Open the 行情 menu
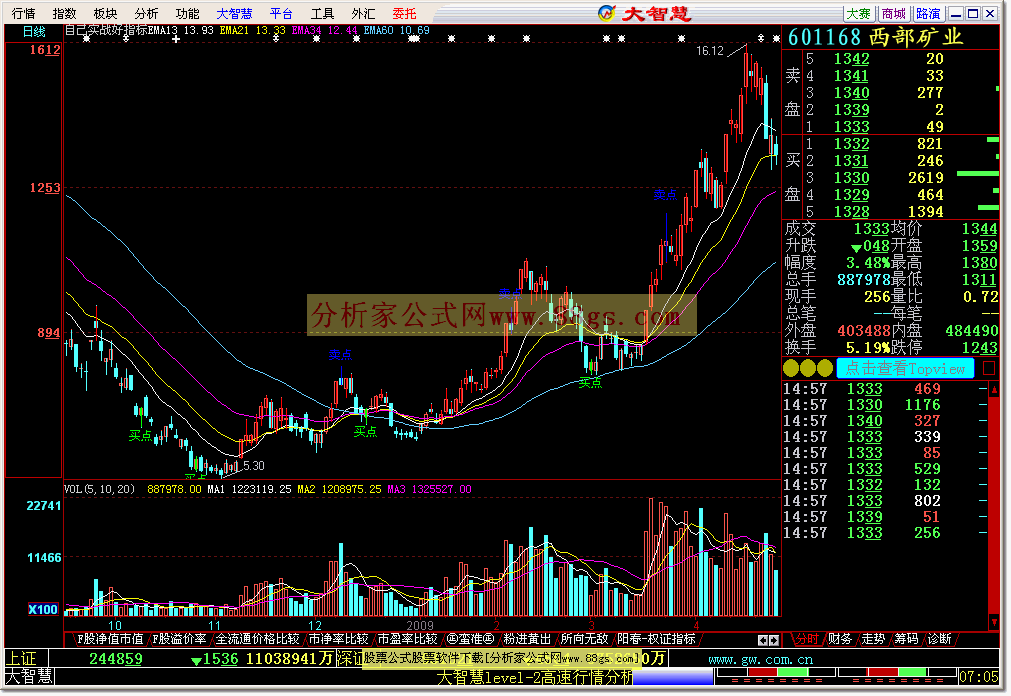Screen dimensions: 1011x696 click(x=24, y=14)
